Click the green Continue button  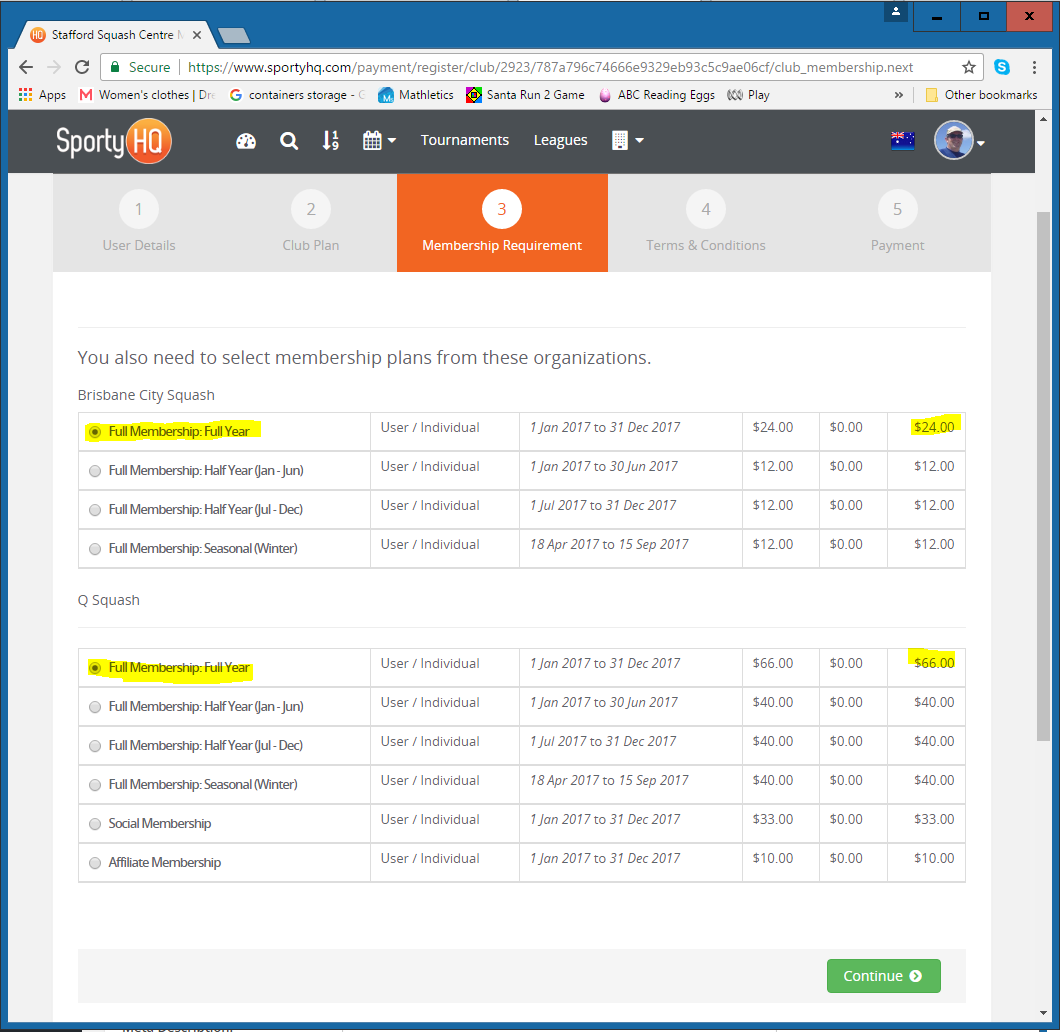coord(883,976)
